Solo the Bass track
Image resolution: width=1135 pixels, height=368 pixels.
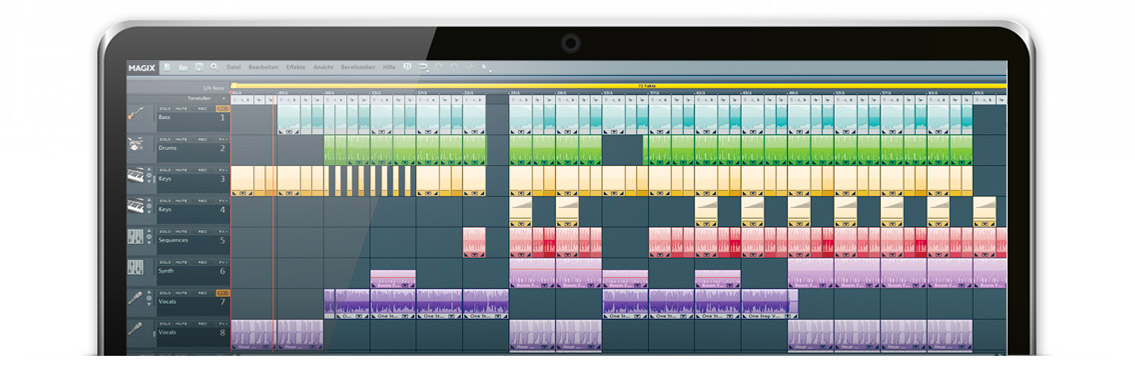point(166,109)
